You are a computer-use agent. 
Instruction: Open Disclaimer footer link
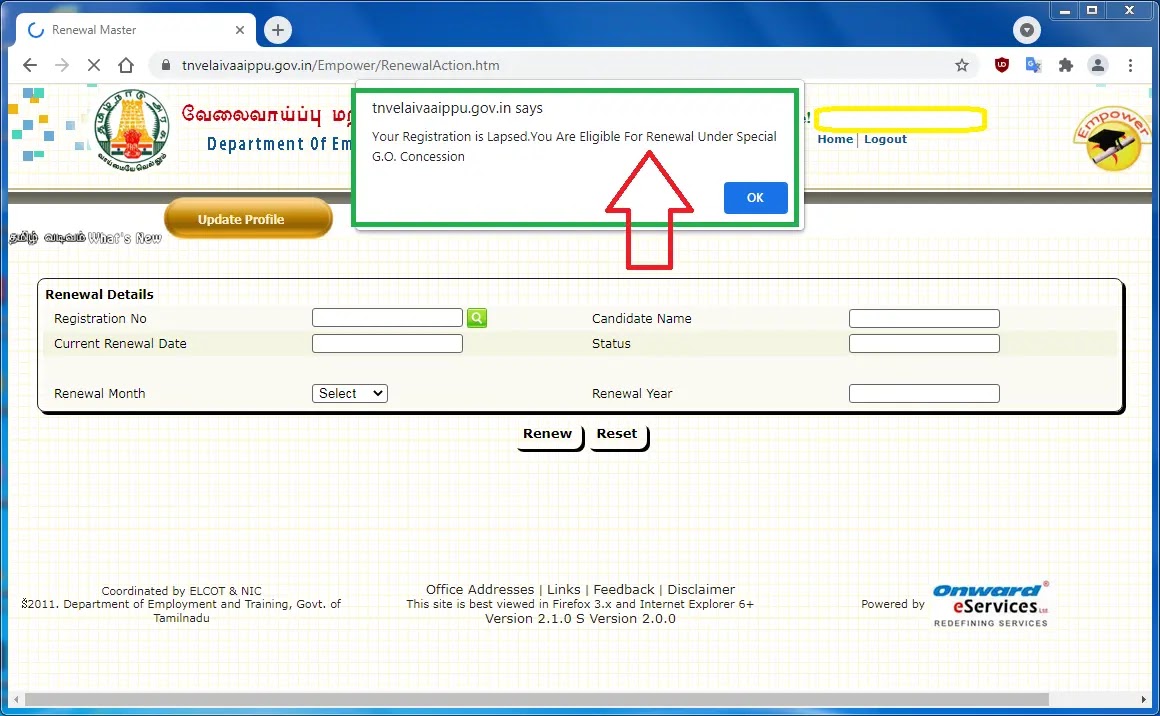[x=701, y=590]
